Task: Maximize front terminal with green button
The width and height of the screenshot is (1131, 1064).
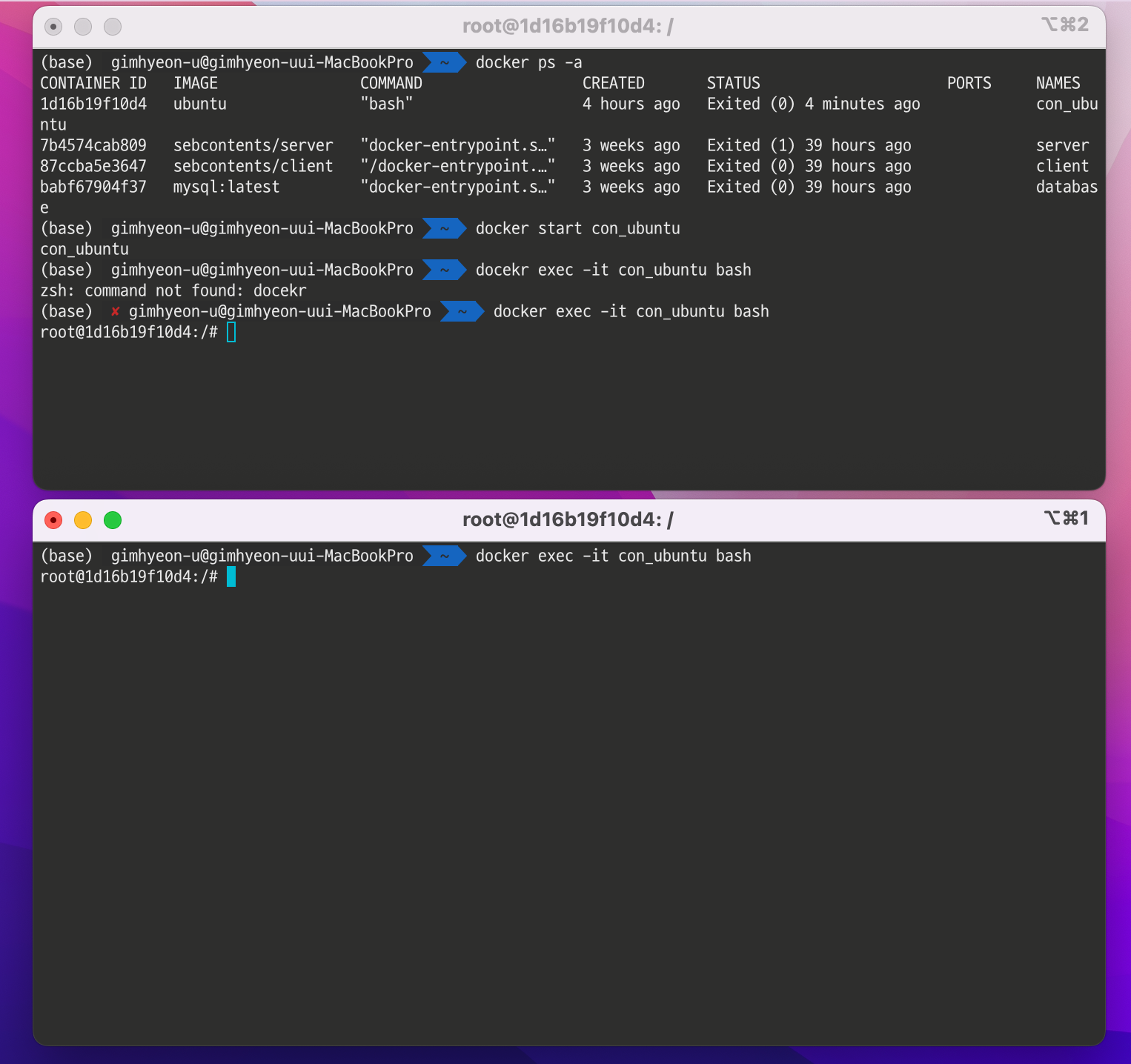Action: (113, 520)
